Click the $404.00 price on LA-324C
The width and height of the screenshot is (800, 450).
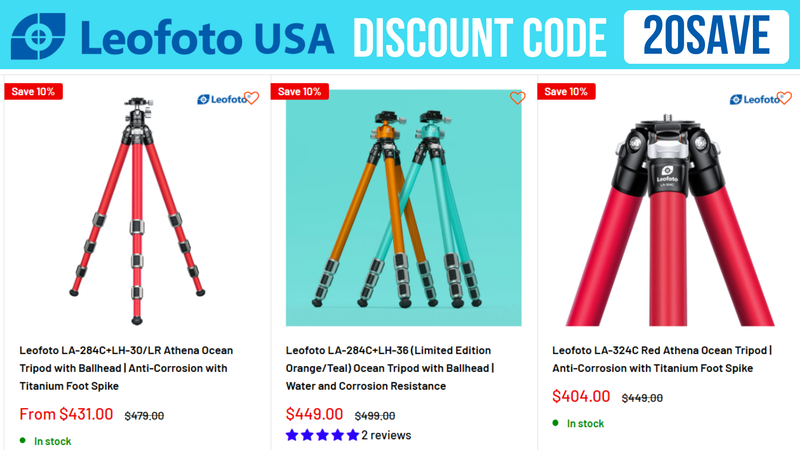click(581, 396)
